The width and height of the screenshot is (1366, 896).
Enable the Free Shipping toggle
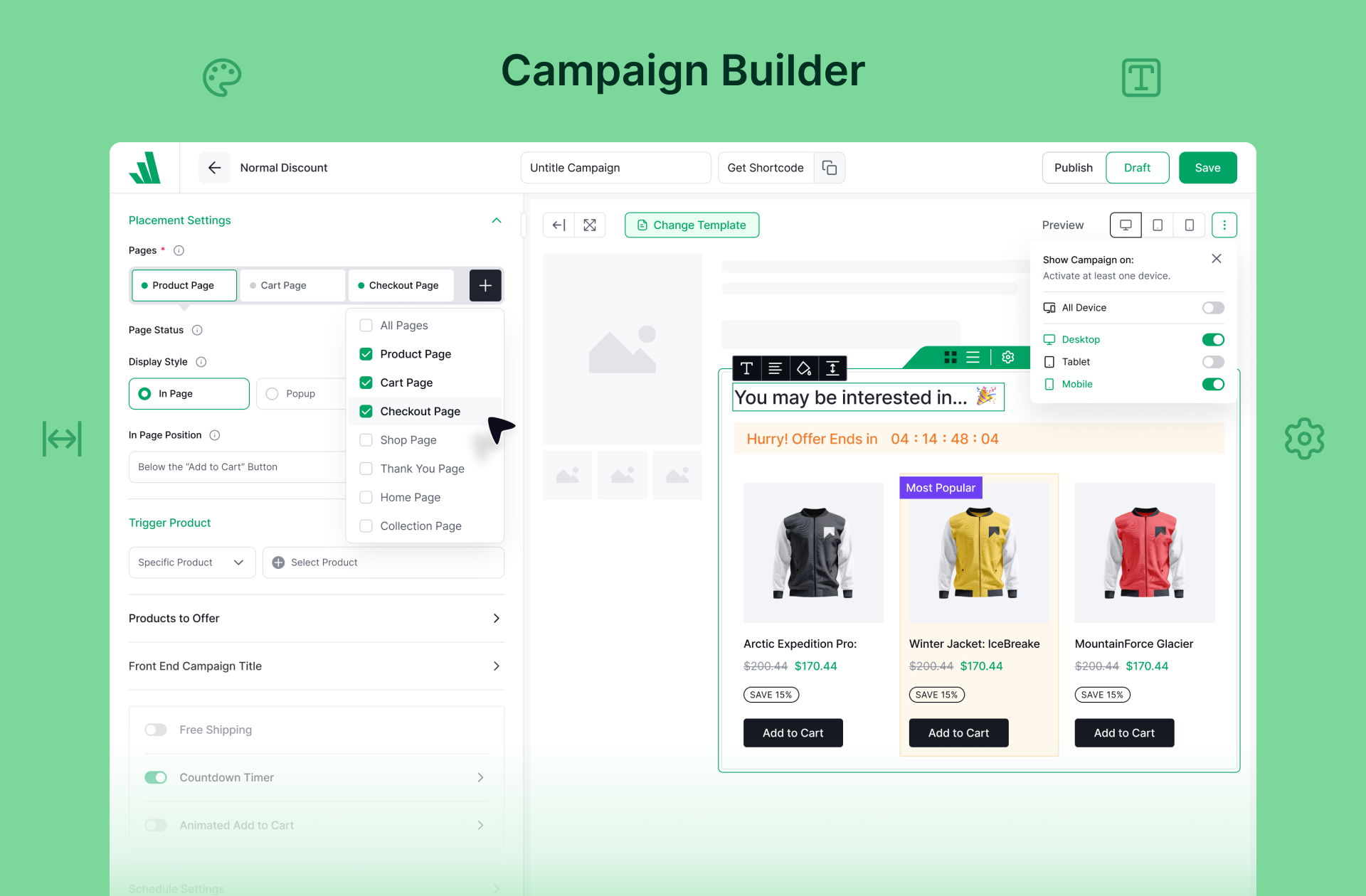tap(156, 730)
